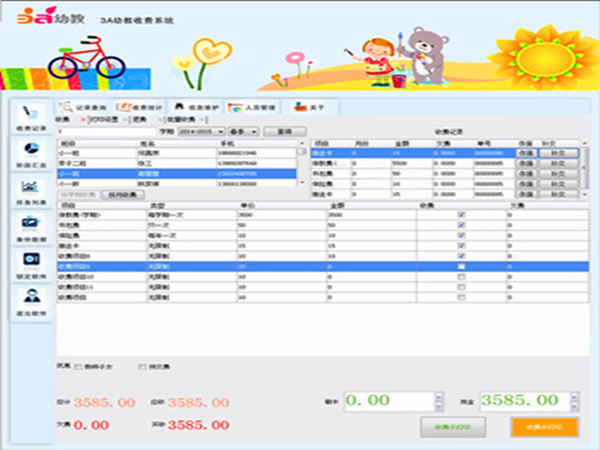600x450 pixels.
Task: Click the student search input field
Action: [x=107, y=132]
